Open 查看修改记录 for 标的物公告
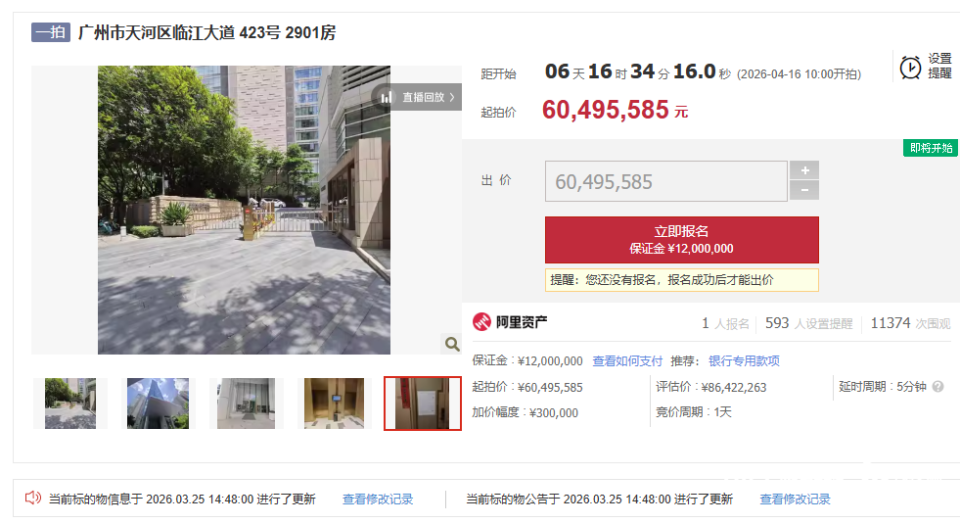This screenshot has height=523, width=960. (795, 499)
